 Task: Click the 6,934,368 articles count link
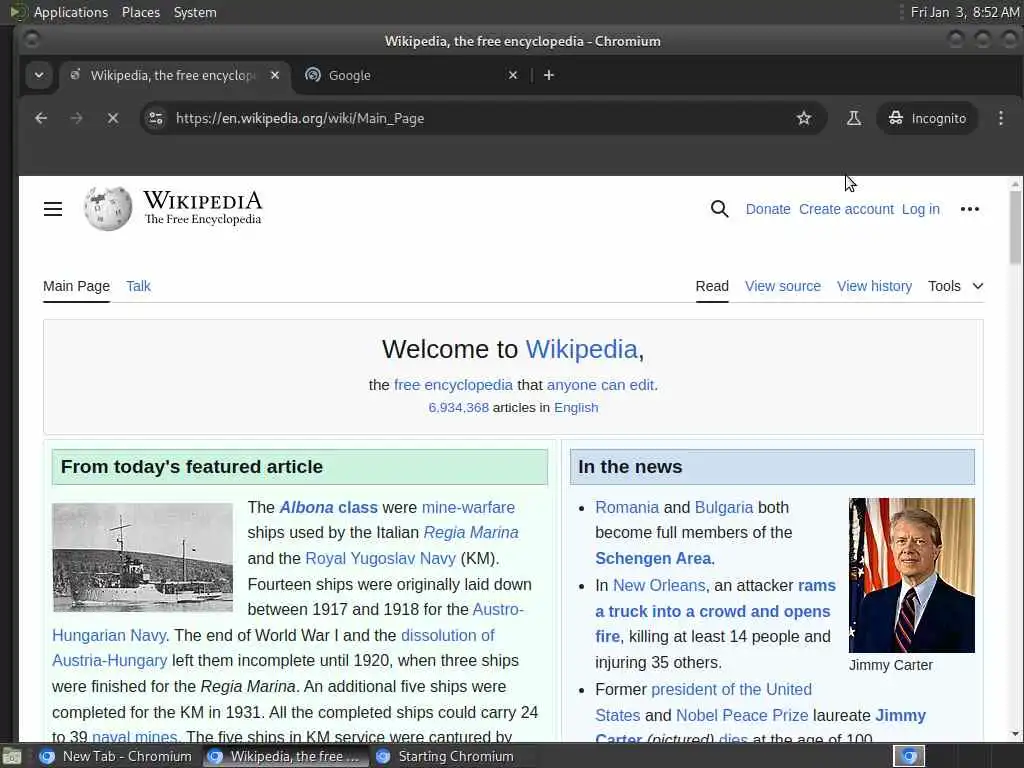pyautogui.click(x=458, y=408)
